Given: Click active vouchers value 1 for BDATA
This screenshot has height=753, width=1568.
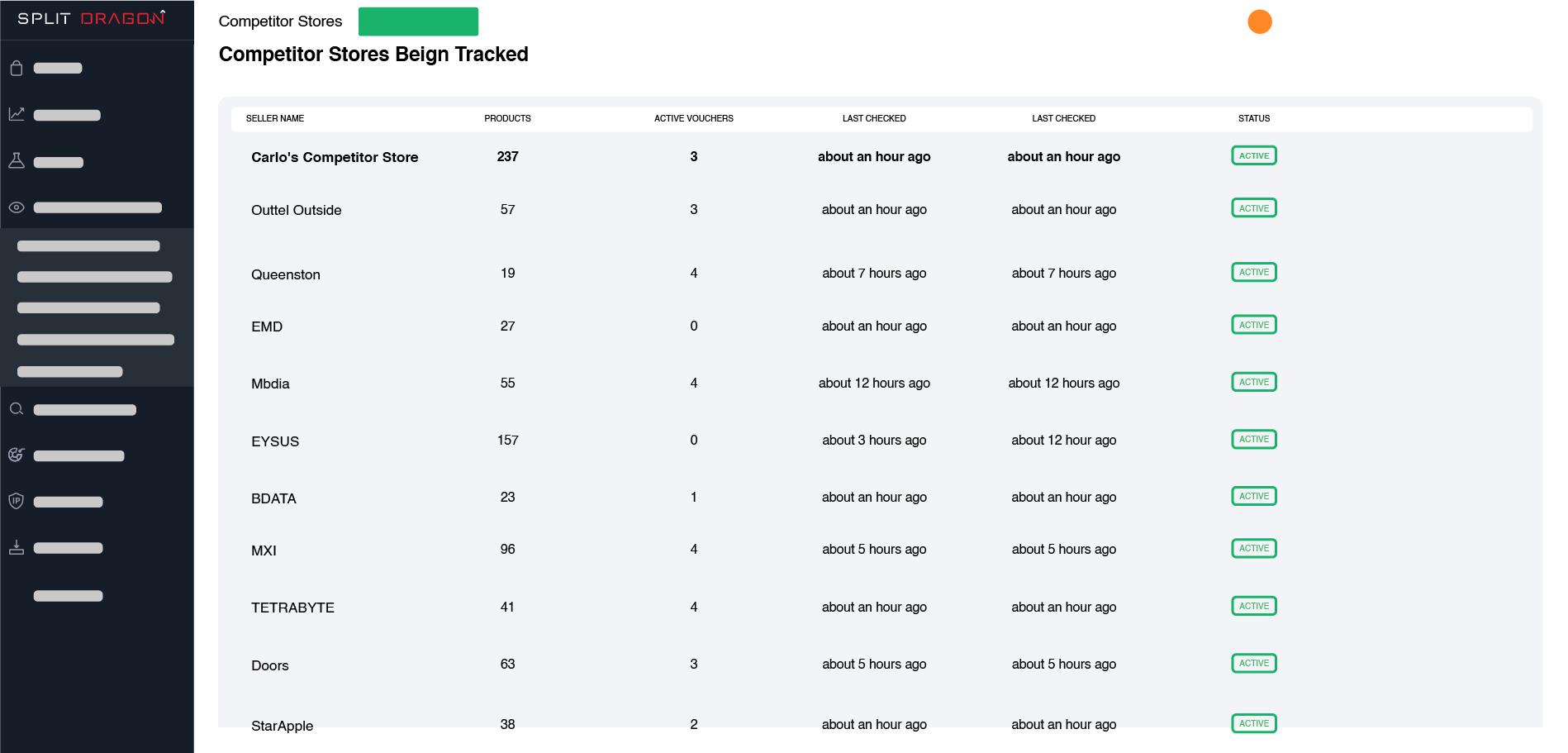Looking at the screenshot, I should click(694, 497).
